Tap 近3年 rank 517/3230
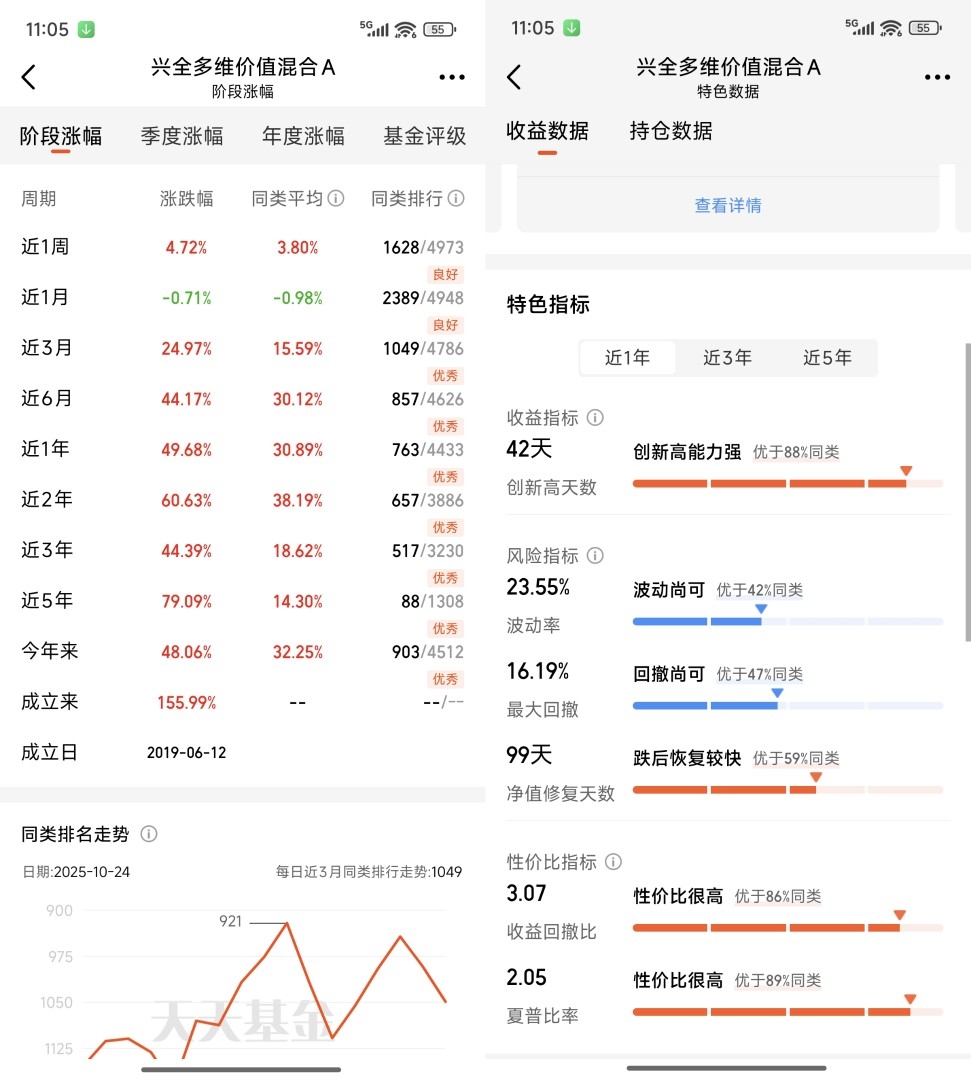 point(428,551)
